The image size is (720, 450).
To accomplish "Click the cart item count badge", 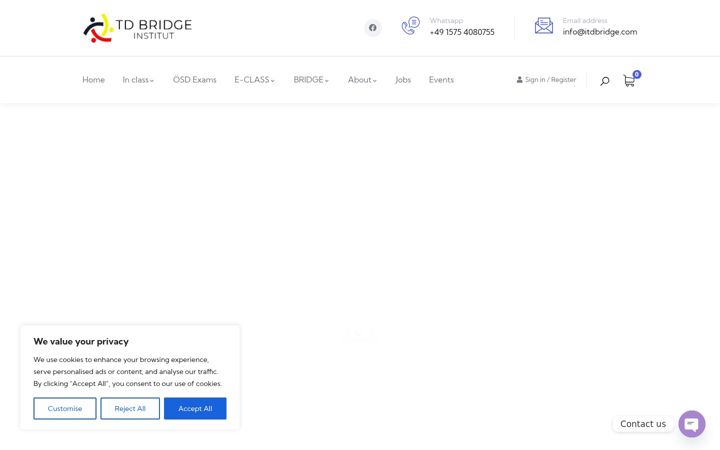I will (636, 74).
